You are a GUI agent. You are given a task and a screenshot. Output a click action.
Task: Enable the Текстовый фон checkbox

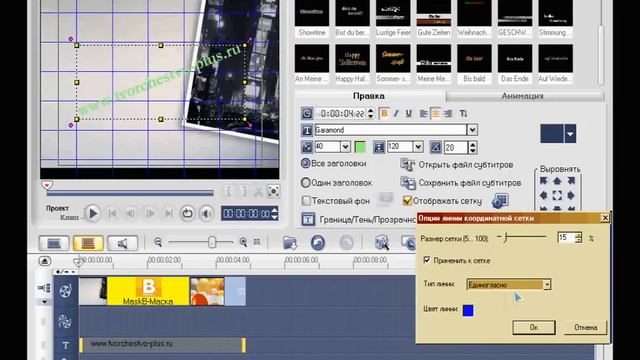(306, 200)
